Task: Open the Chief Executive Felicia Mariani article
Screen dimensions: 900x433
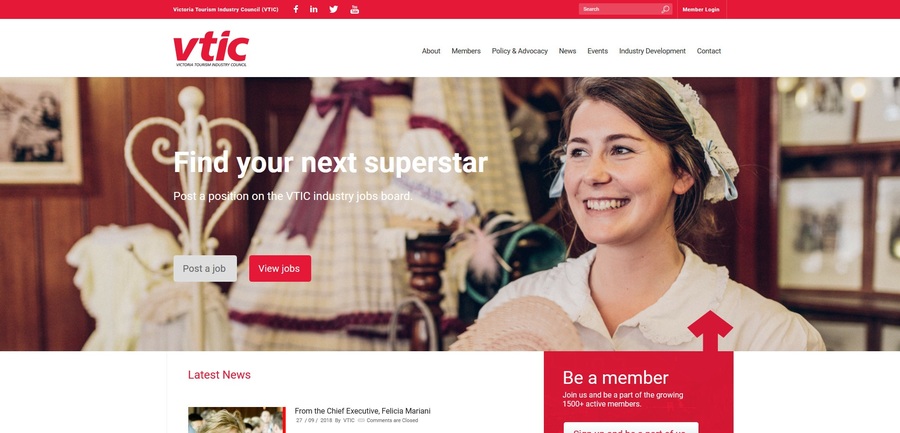Action: pos(362,411)
